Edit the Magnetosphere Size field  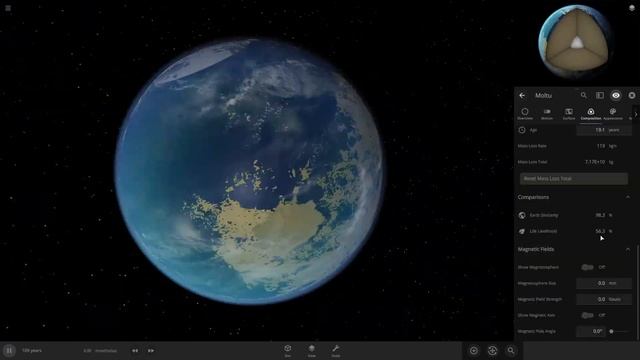click(604, 283)
